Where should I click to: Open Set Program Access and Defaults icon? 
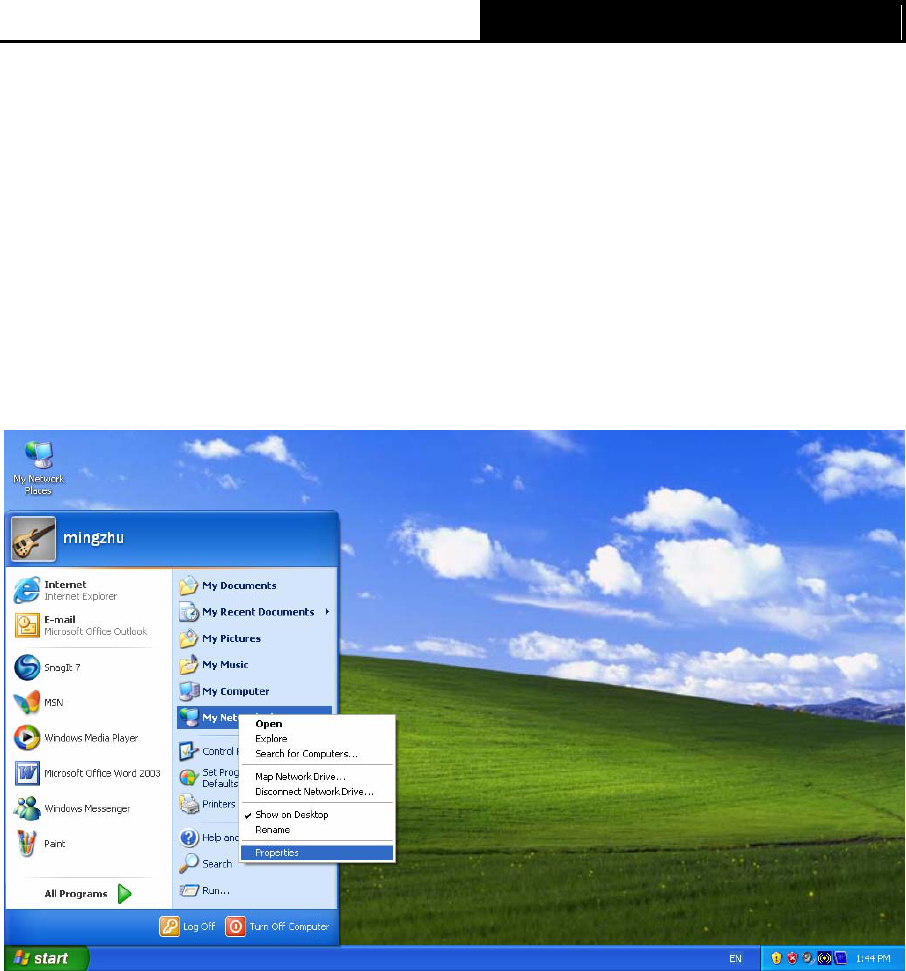coord(188,777)
